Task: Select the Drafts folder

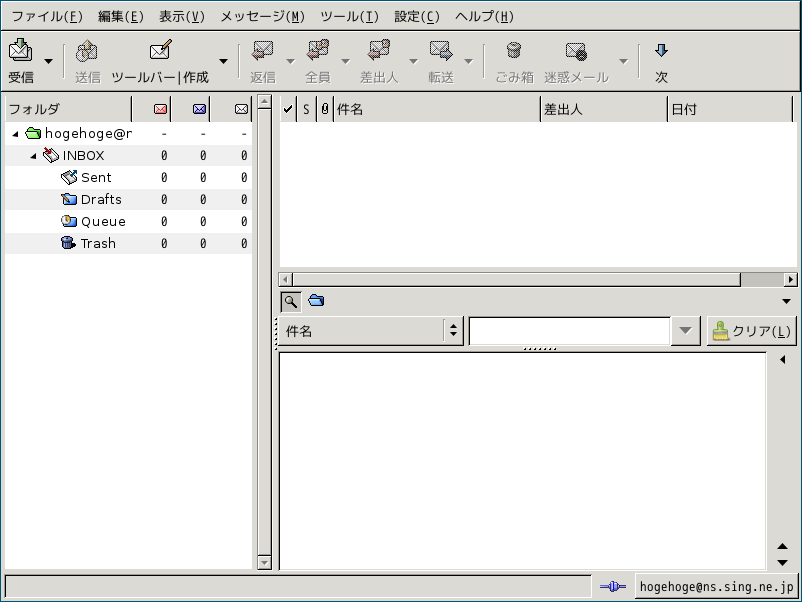Action: point(100,199)
